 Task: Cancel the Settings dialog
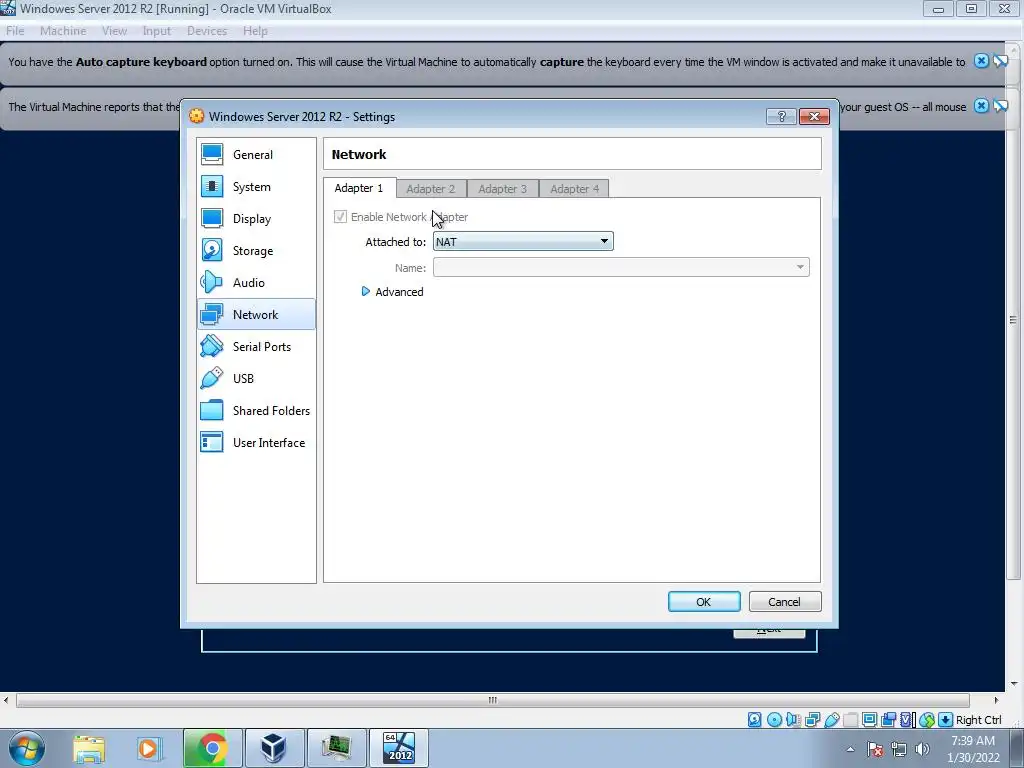tap(785, 601)
